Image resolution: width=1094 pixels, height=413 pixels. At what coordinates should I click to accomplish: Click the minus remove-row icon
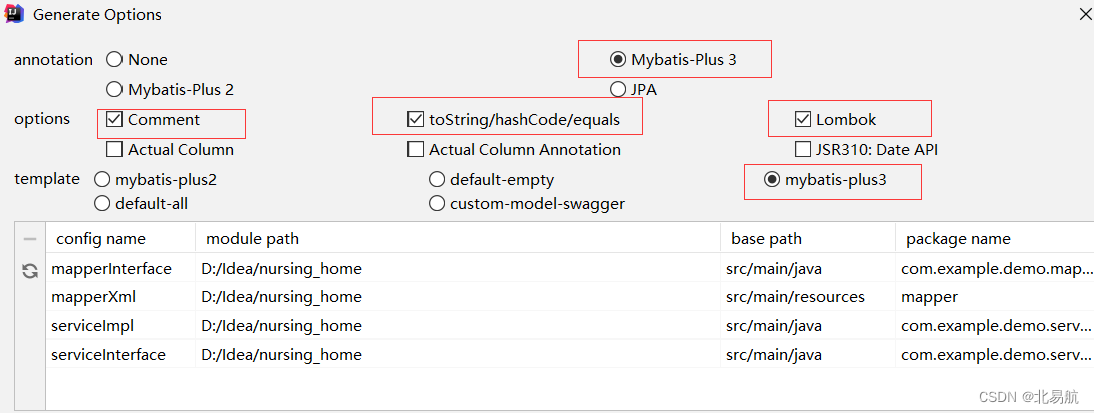[30, 239]
